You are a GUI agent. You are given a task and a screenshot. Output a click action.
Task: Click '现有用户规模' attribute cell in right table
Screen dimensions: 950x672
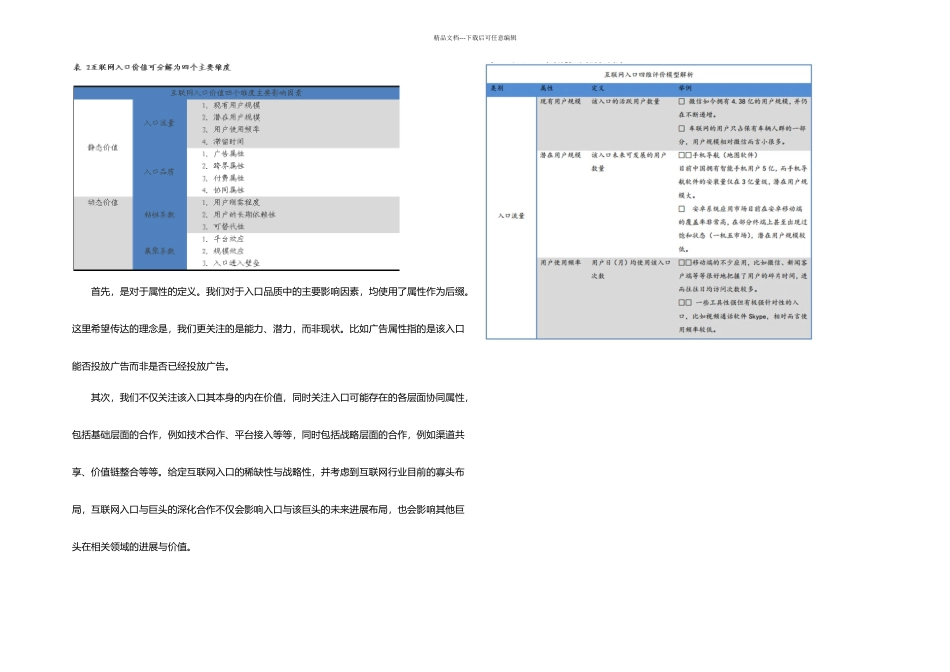click(x=560, y=102)
